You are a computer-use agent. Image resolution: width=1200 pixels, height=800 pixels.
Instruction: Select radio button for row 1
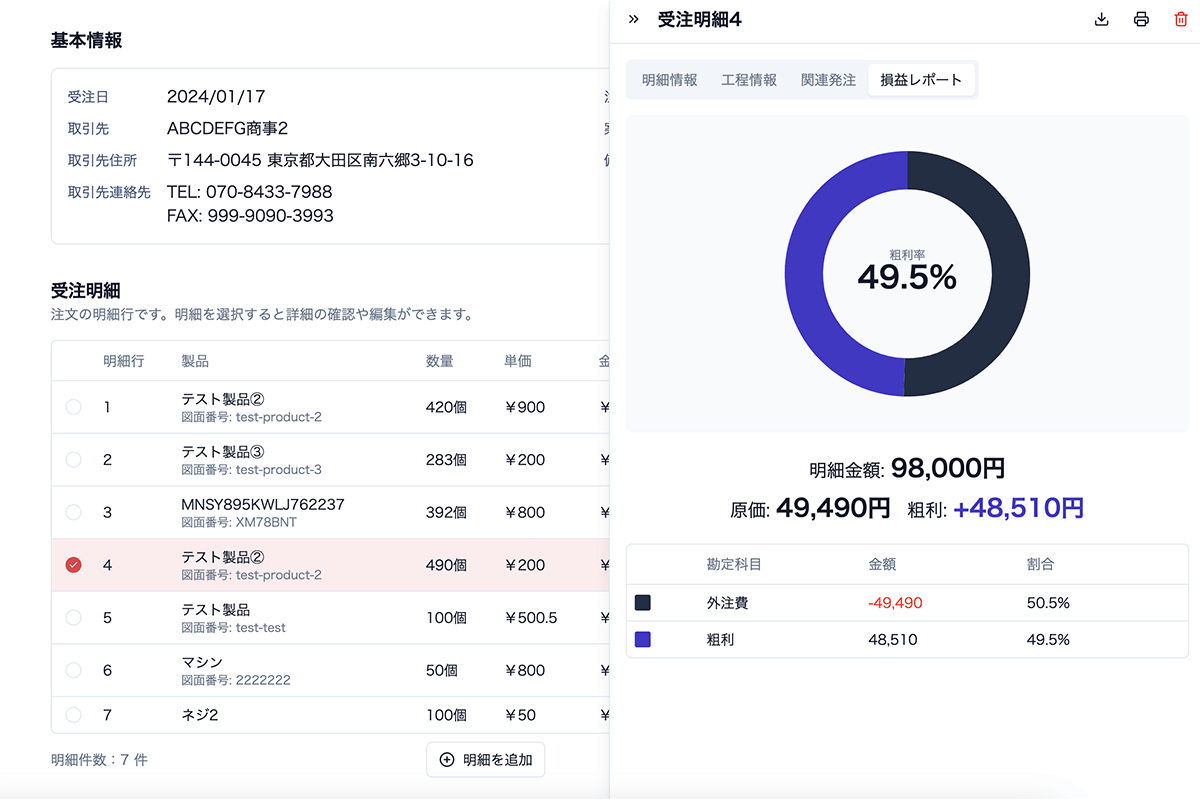point(73,407)
